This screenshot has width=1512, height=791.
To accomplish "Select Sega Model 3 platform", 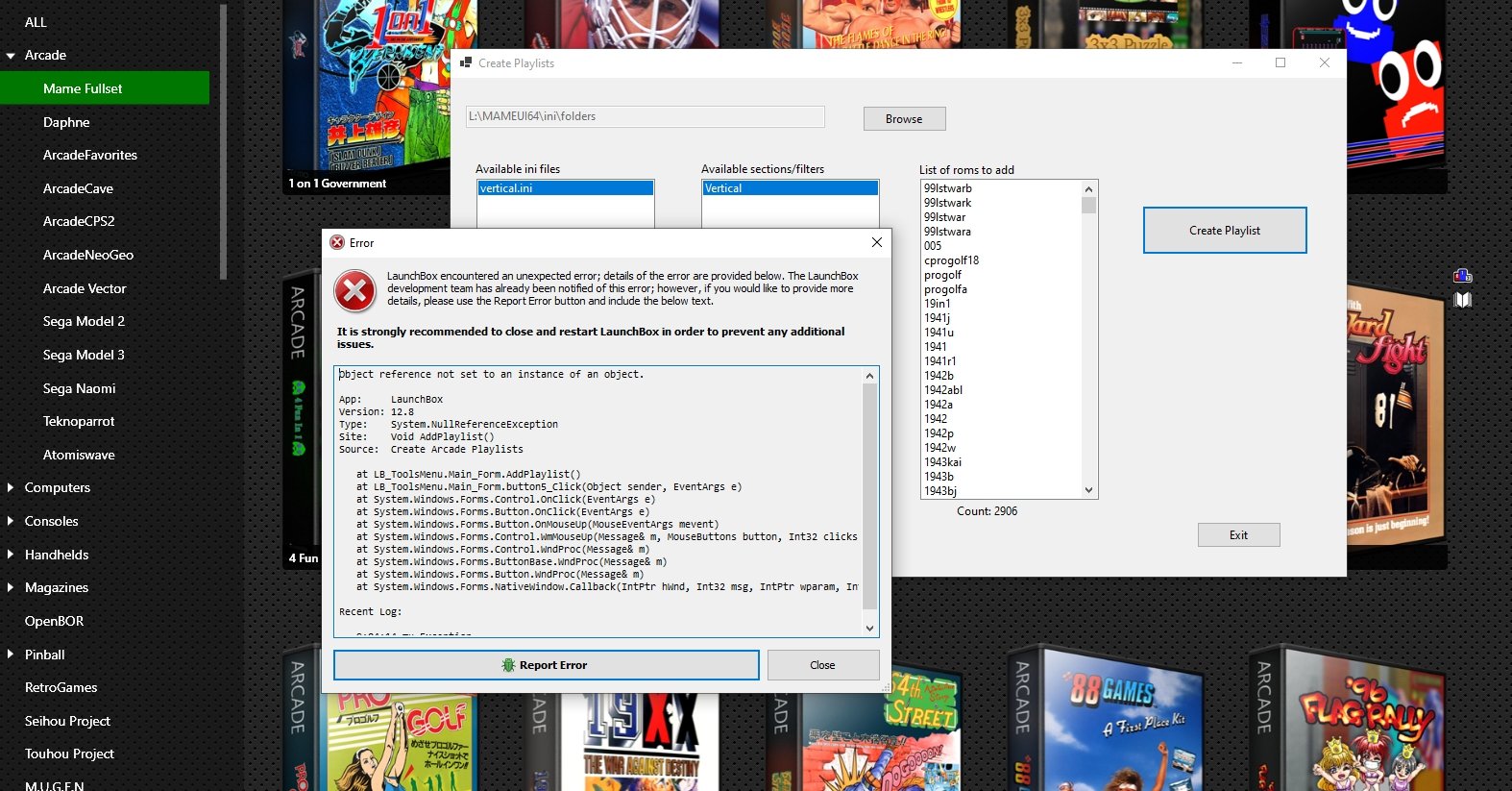I will (84, 355).
